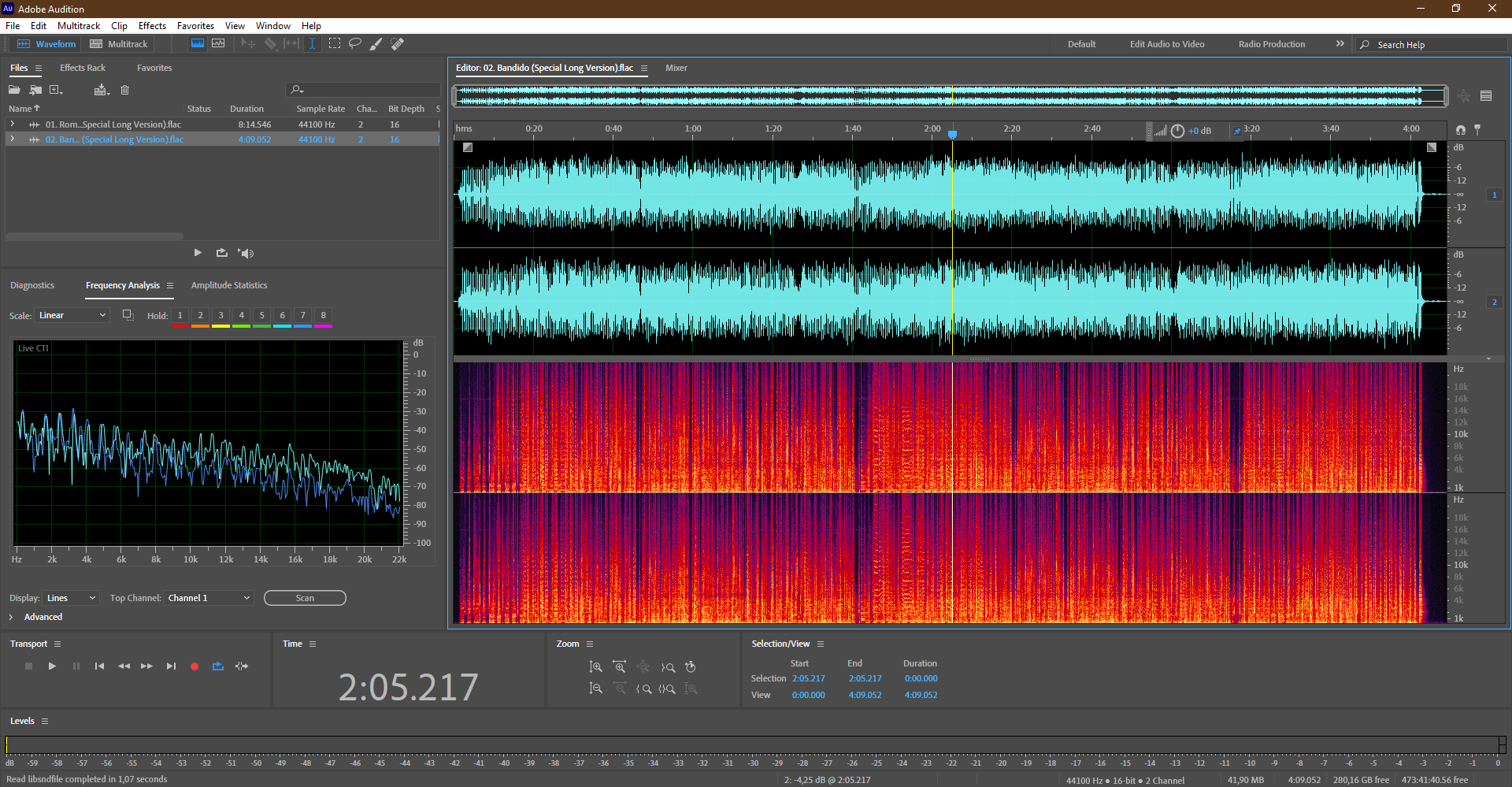Click the Stop transport button
The height and width of the screenshot is (787, 1512).
click(29, 666)
